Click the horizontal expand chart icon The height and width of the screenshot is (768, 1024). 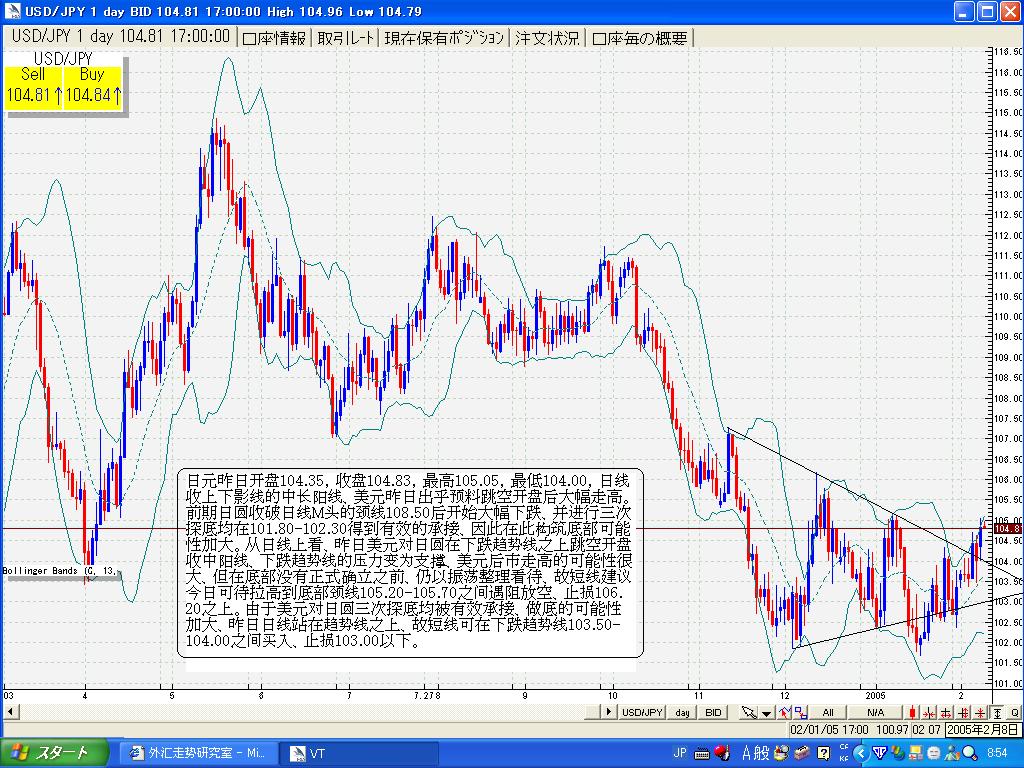[x=946, y=712]
